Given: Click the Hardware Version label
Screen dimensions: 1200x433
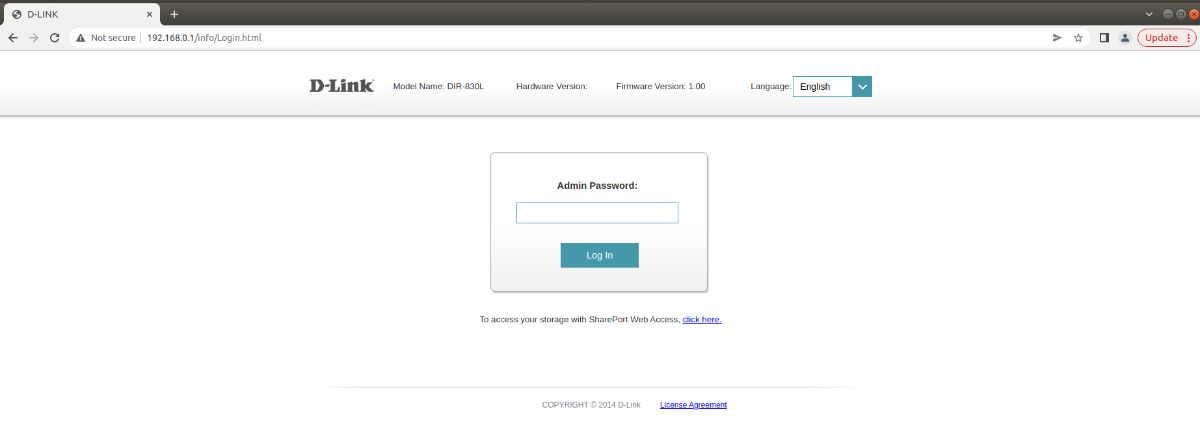Looking at the screenshot, I should click(x=552, y=87).
